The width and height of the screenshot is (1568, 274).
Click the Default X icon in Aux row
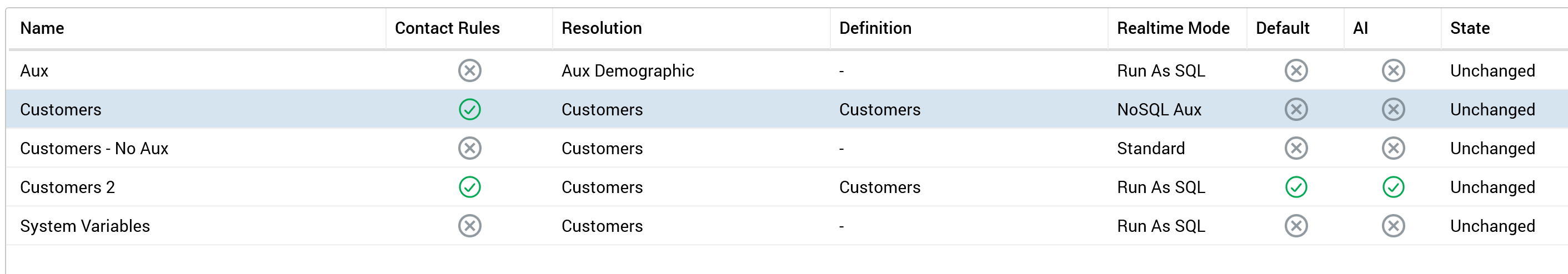tap(1296, 70)
